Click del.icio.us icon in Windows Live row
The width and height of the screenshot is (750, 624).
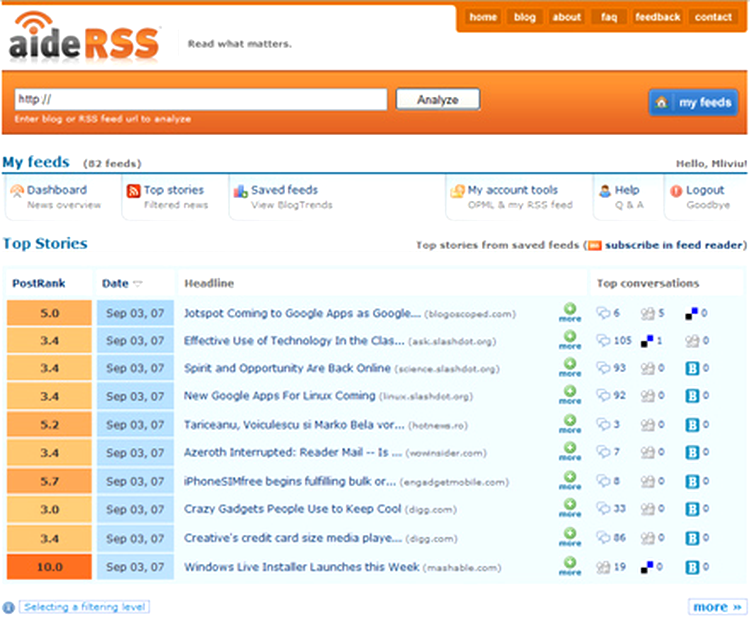[647, 567]
